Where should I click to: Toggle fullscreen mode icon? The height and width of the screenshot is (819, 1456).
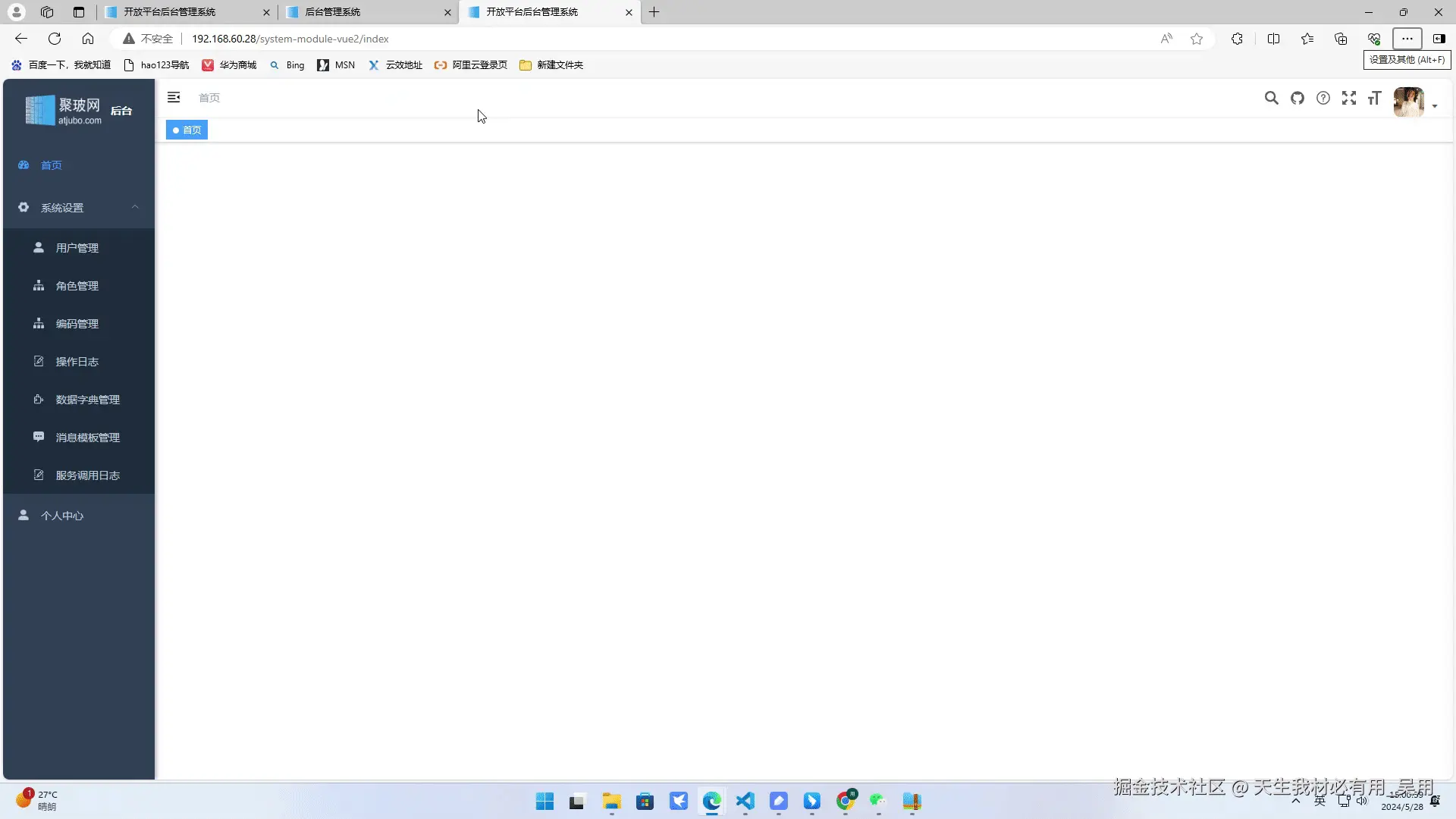click(1349, 98)
